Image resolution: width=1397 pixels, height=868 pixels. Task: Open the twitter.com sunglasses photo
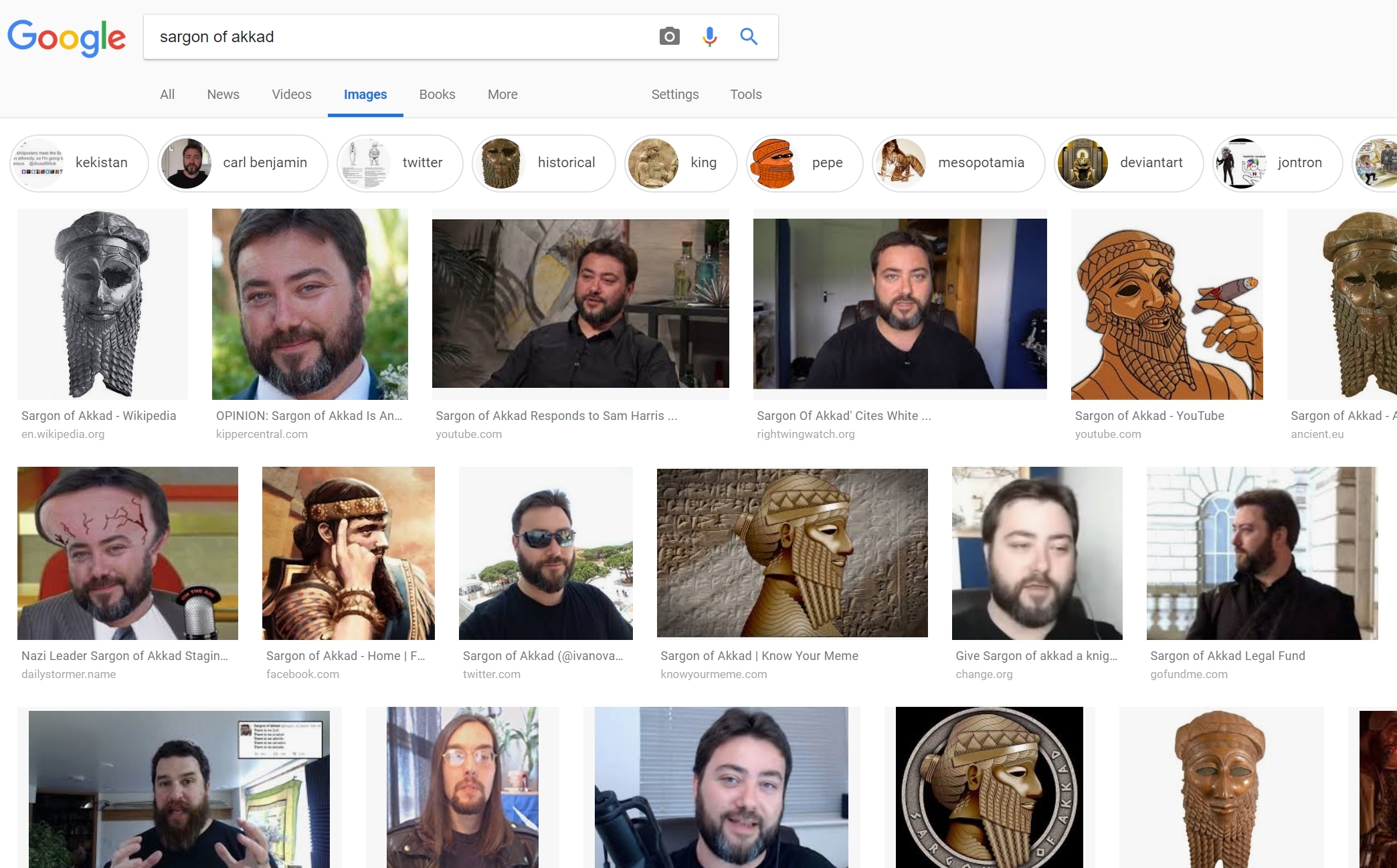[x=546, y=553]
